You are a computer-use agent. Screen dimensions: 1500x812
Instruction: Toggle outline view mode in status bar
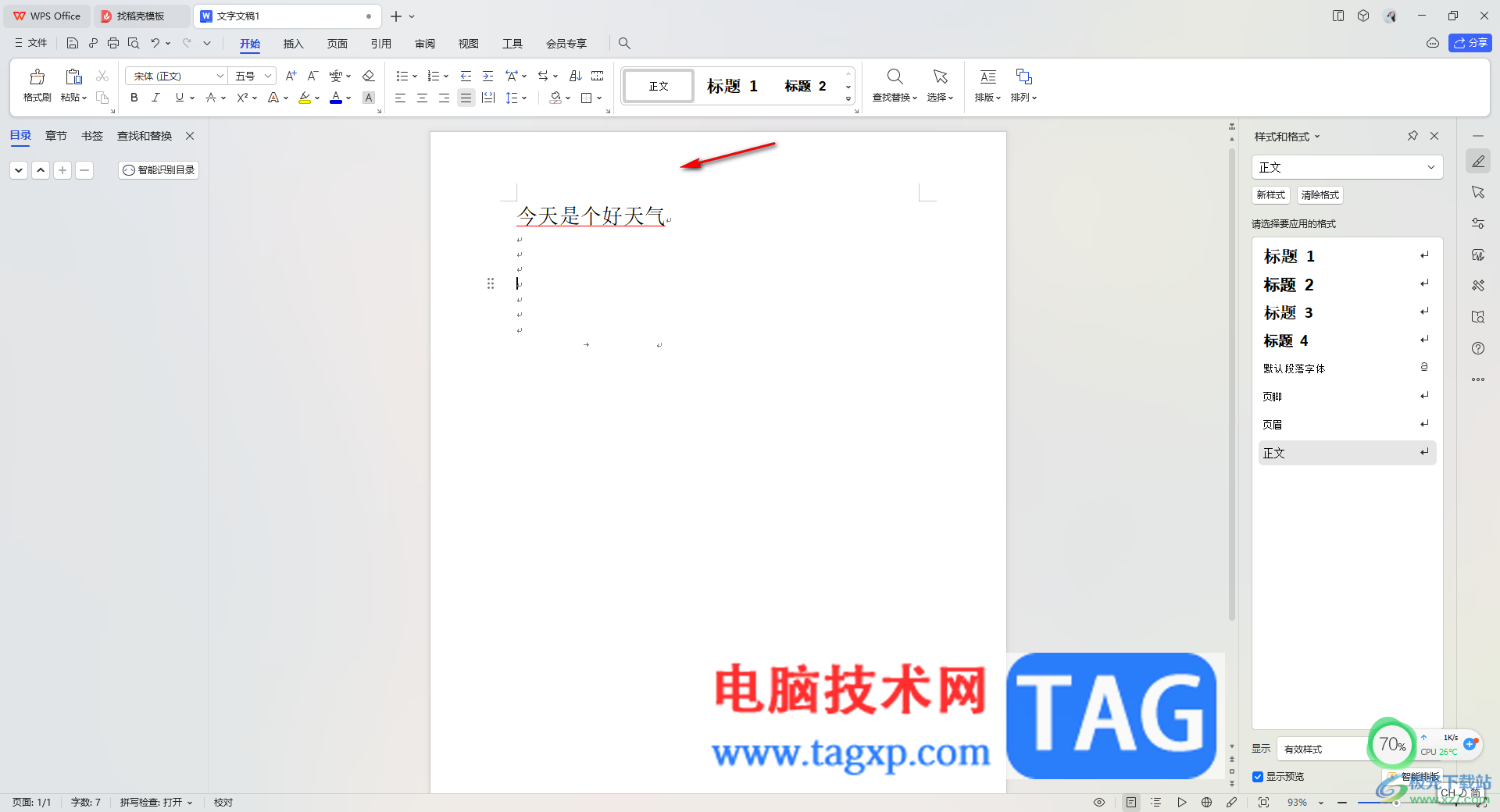pyautogui.click(x=1156, y=802)
